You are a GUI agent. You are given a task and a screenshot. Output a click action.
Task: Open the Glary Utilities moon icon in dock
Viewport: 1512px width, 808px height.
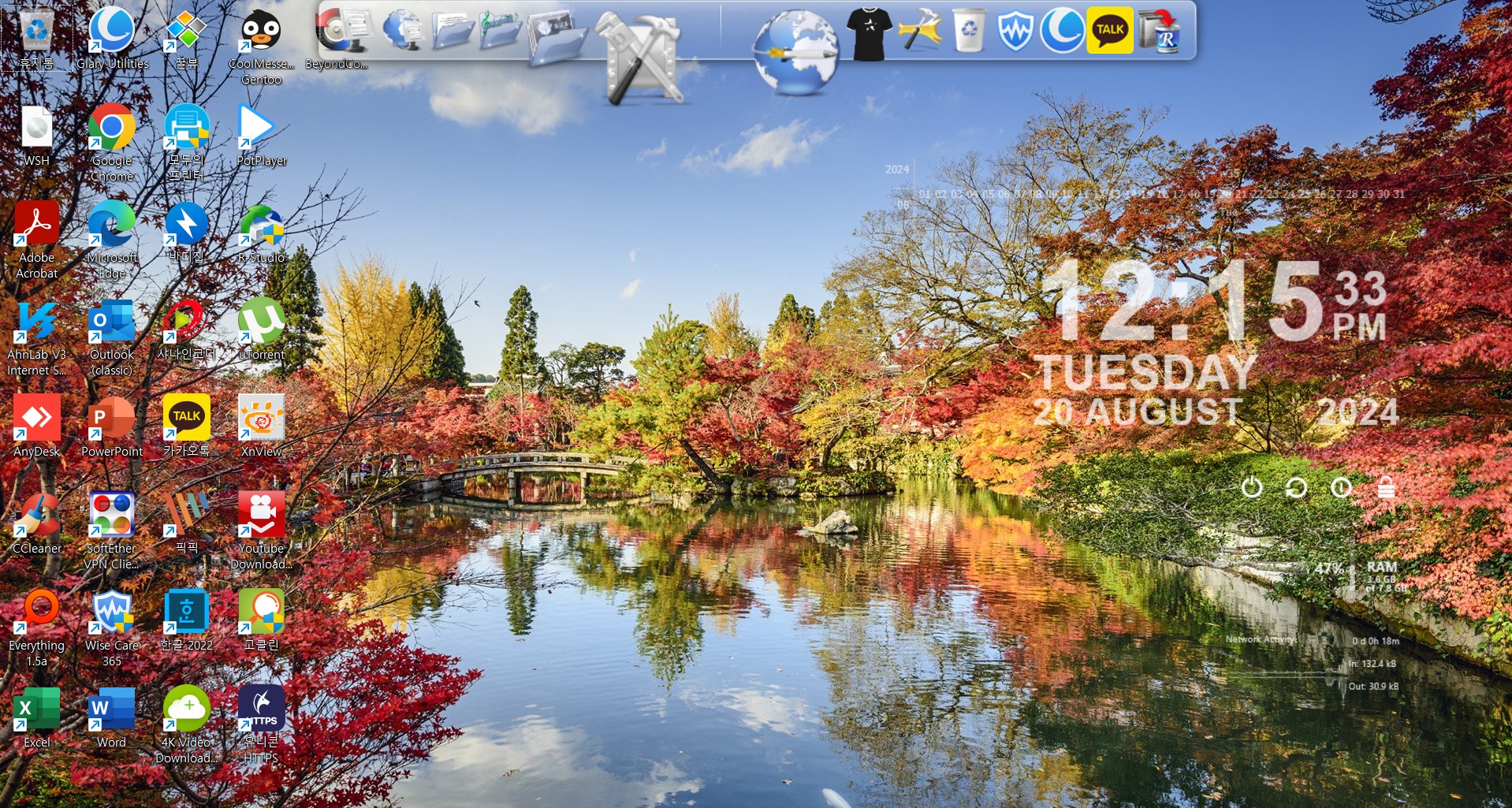tap(1062, 30)
